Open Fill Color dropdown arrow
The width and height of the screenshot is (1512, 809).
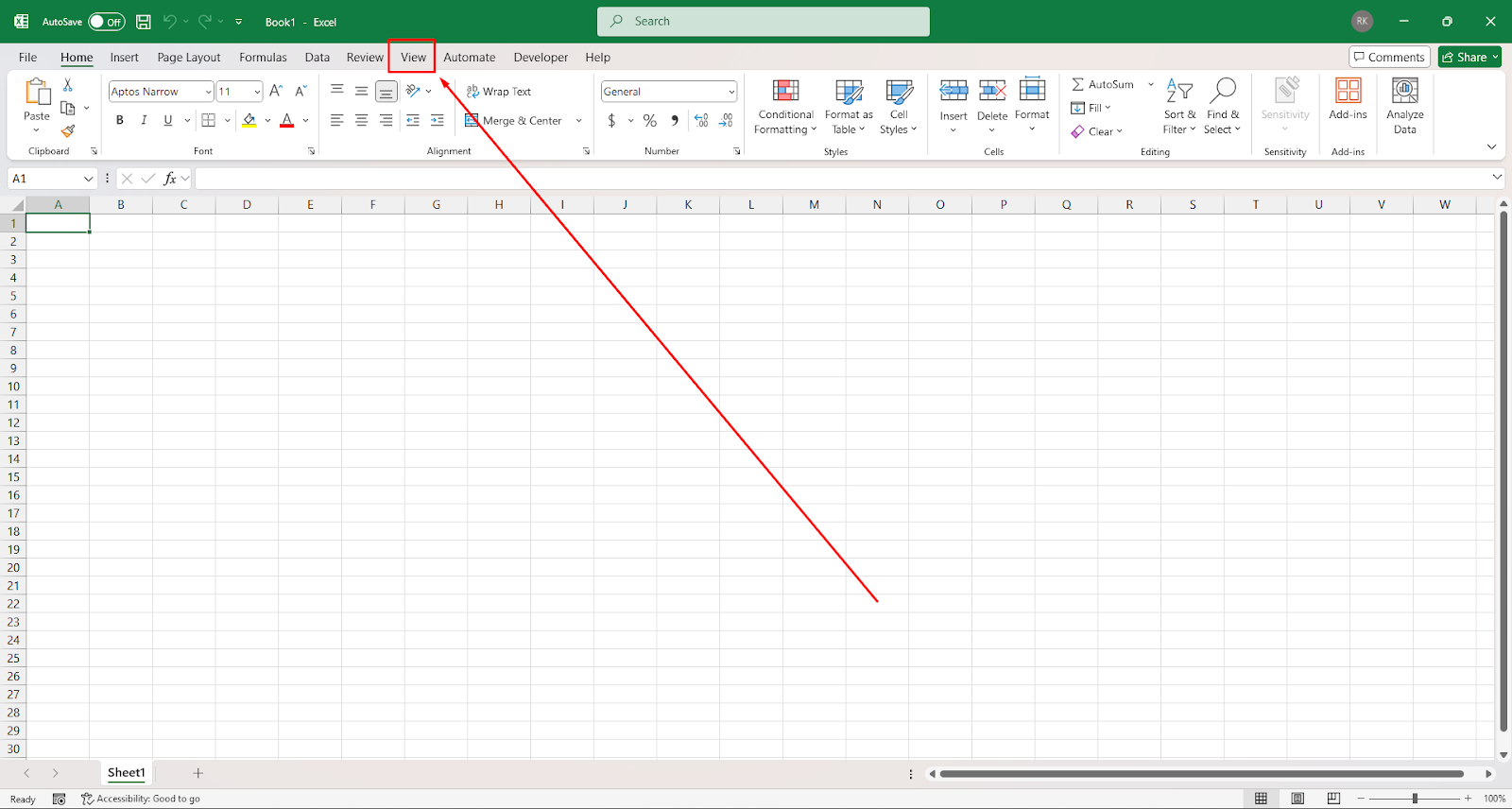coord(267,121)
